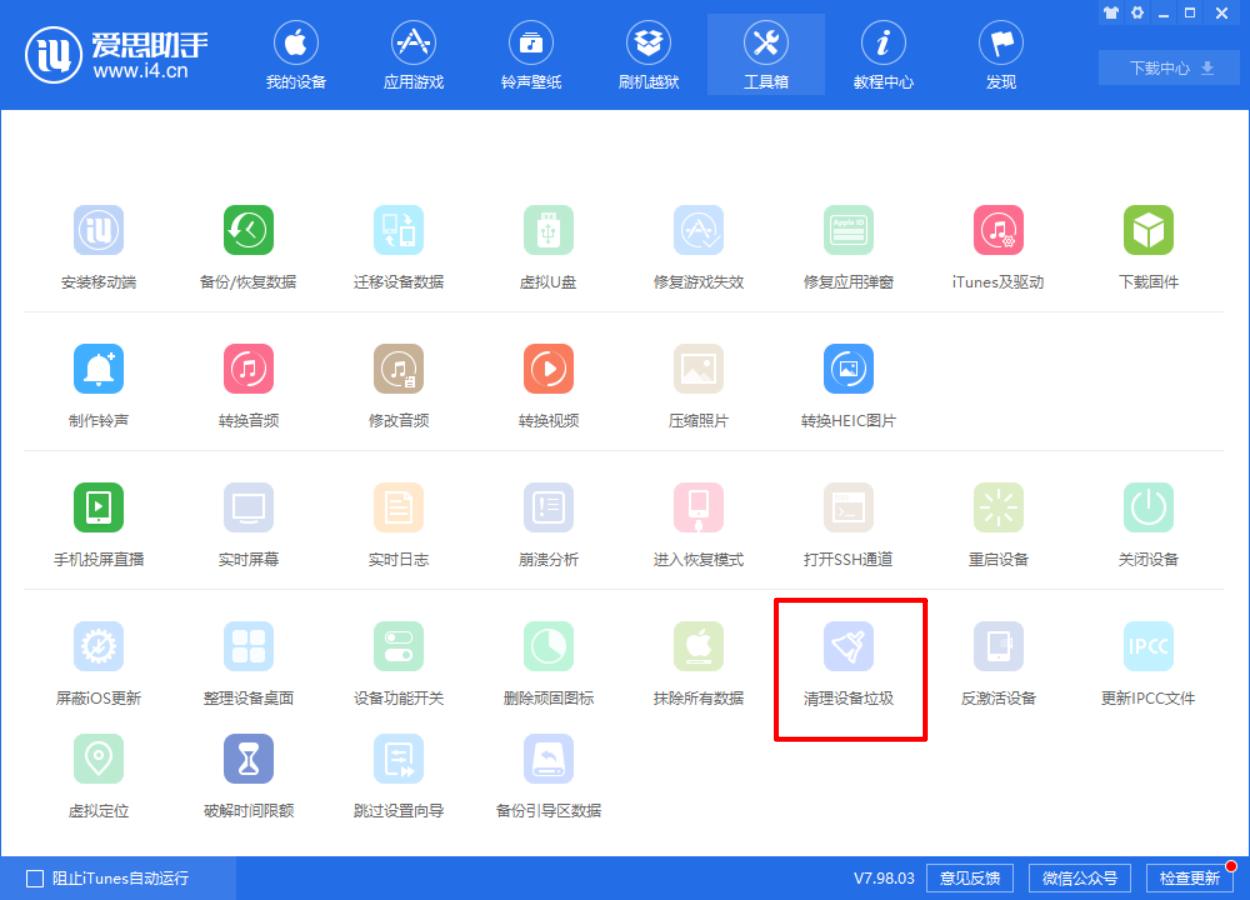Launch the Virtual U Disk tool

coord(548,243)
